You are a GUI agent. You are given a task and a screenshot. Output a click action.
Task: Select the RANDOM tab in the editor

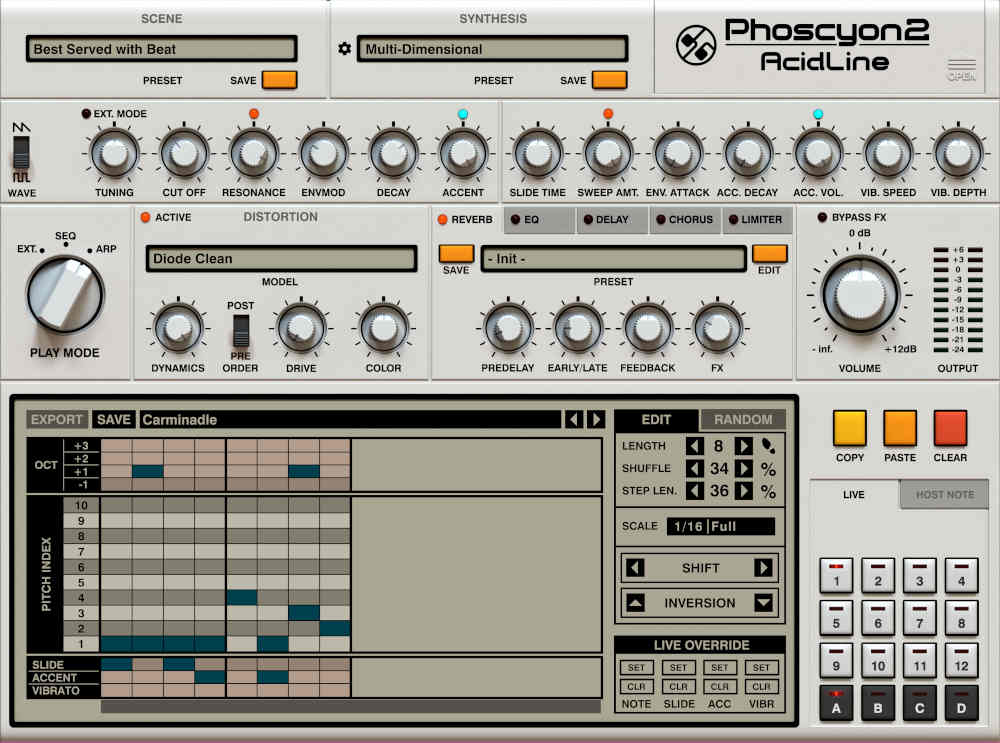(744, 419)
